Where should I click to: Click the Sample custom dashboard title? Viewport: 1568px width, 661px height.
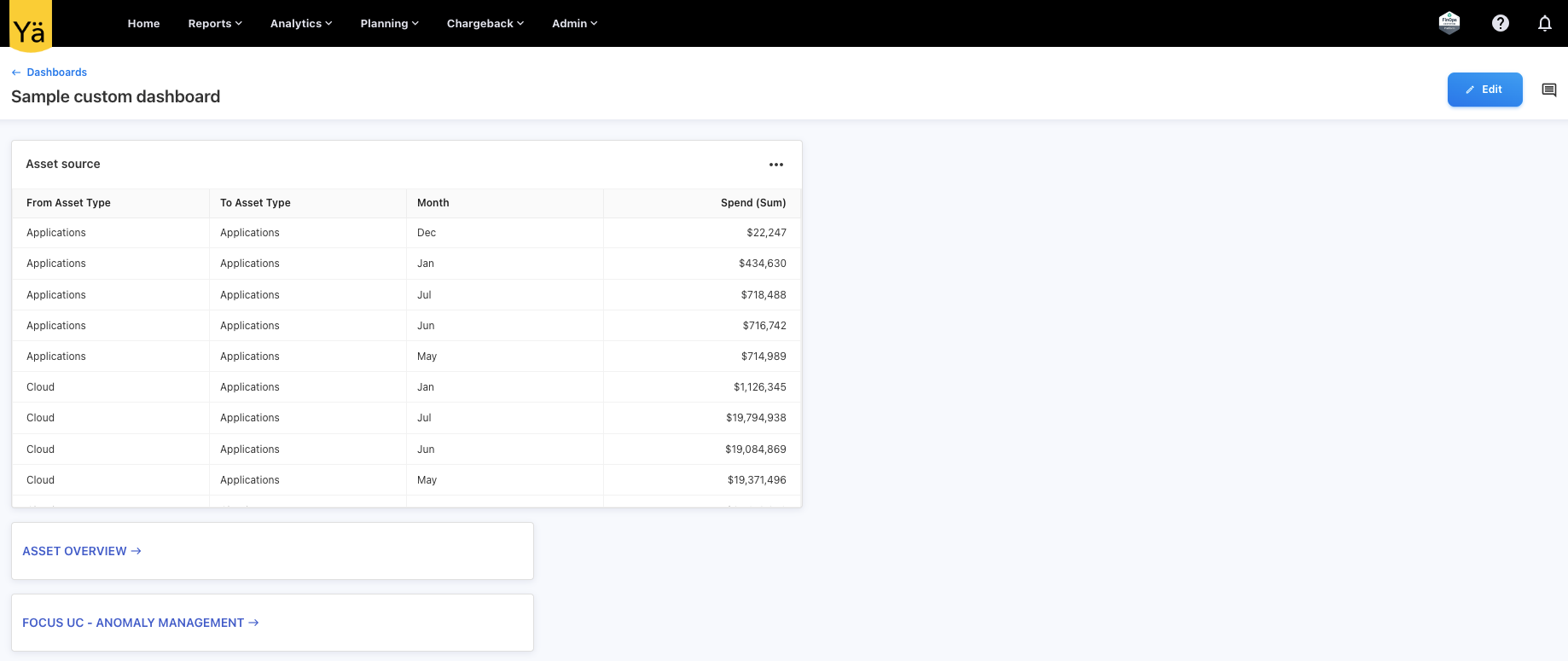pyautogui.click(x=115, y=96)
